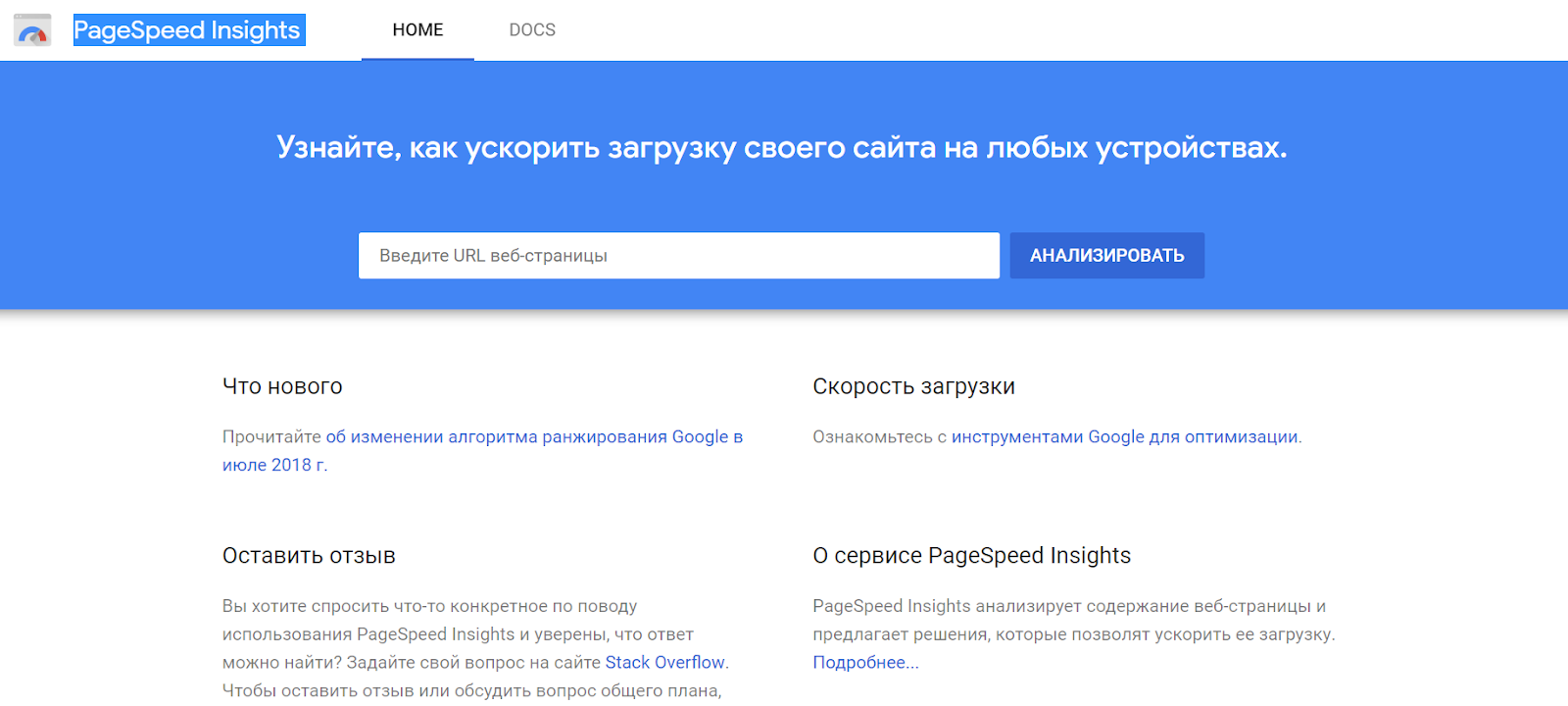1568x706 pixels.
Task: Click paragraph starting 'Вы хотите спросить что-то конкретное'
Action: pyautogui.click(x=476, y=648)
